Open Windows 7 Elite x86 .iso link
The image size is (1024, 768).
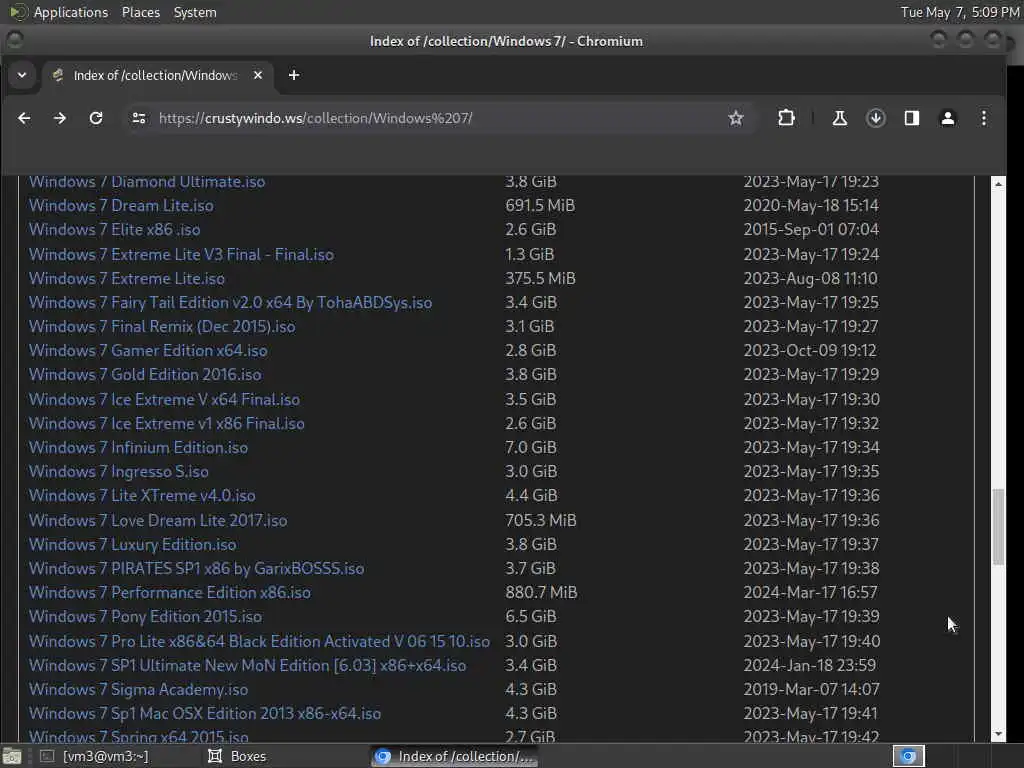[x=114, y=230]
